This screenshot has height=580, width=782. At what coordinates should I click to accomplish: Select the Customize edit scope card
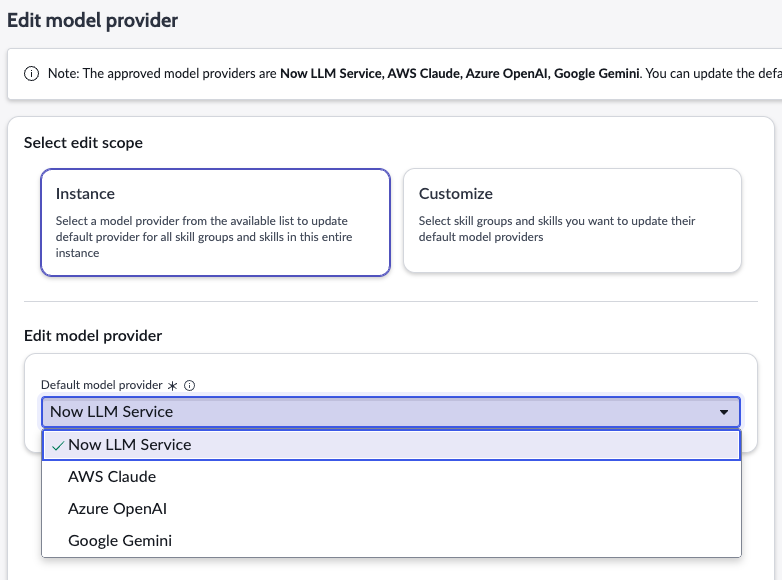572,220
